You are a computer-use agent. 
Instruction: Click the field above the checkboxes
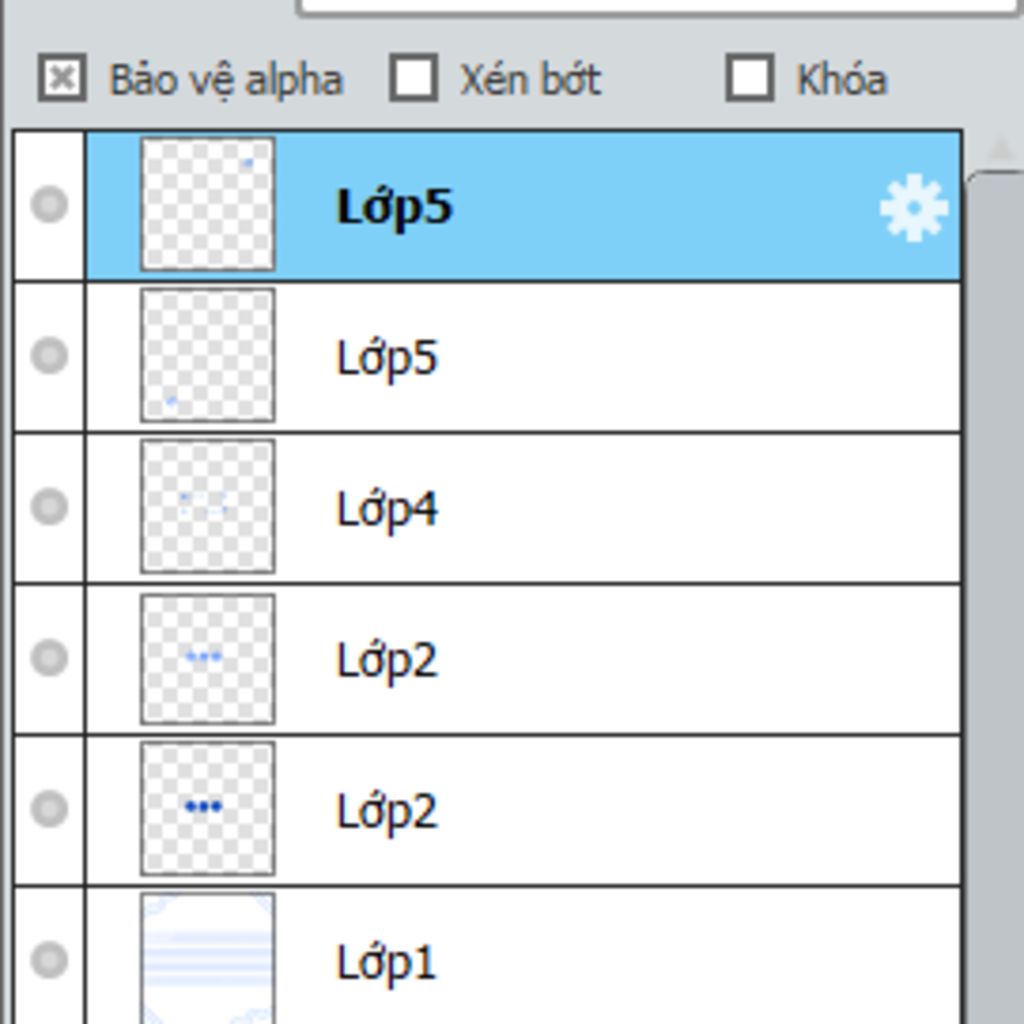click(x=660, y=8)
